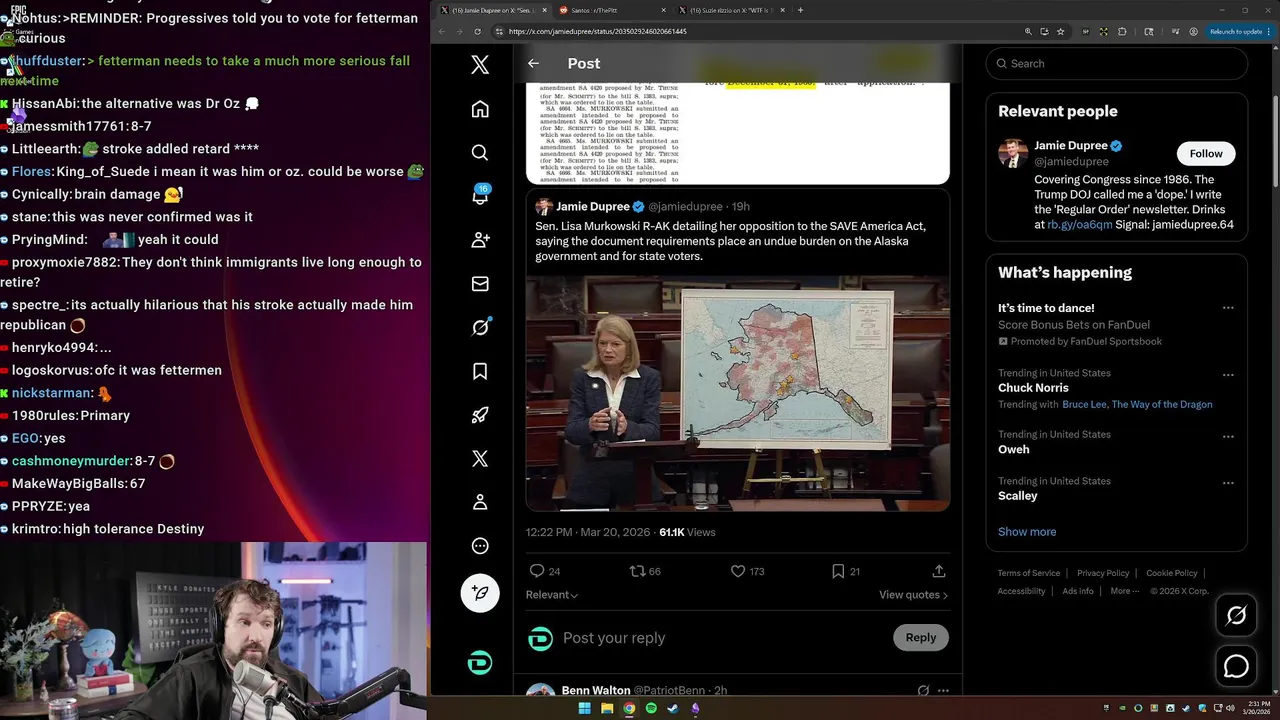
Task: Click the X Search box
Action: [1117, 63]
